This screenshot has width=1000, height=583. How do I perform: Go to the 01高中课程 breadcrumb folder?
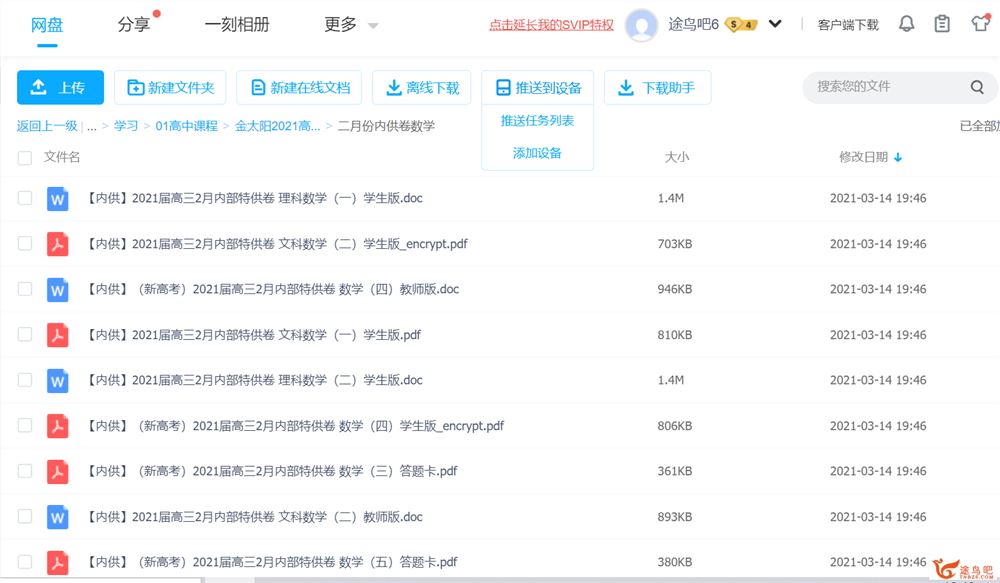pyautogui.click(x=186, y=126)
